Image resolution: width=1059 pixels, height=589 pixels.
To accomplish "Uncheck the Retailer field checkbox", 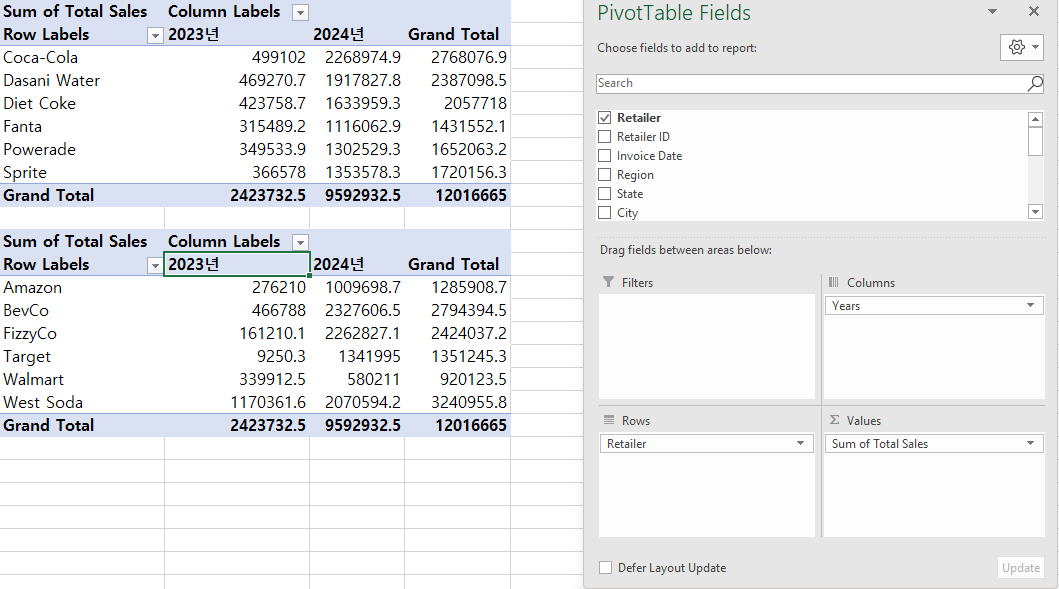I will point(604,118).
